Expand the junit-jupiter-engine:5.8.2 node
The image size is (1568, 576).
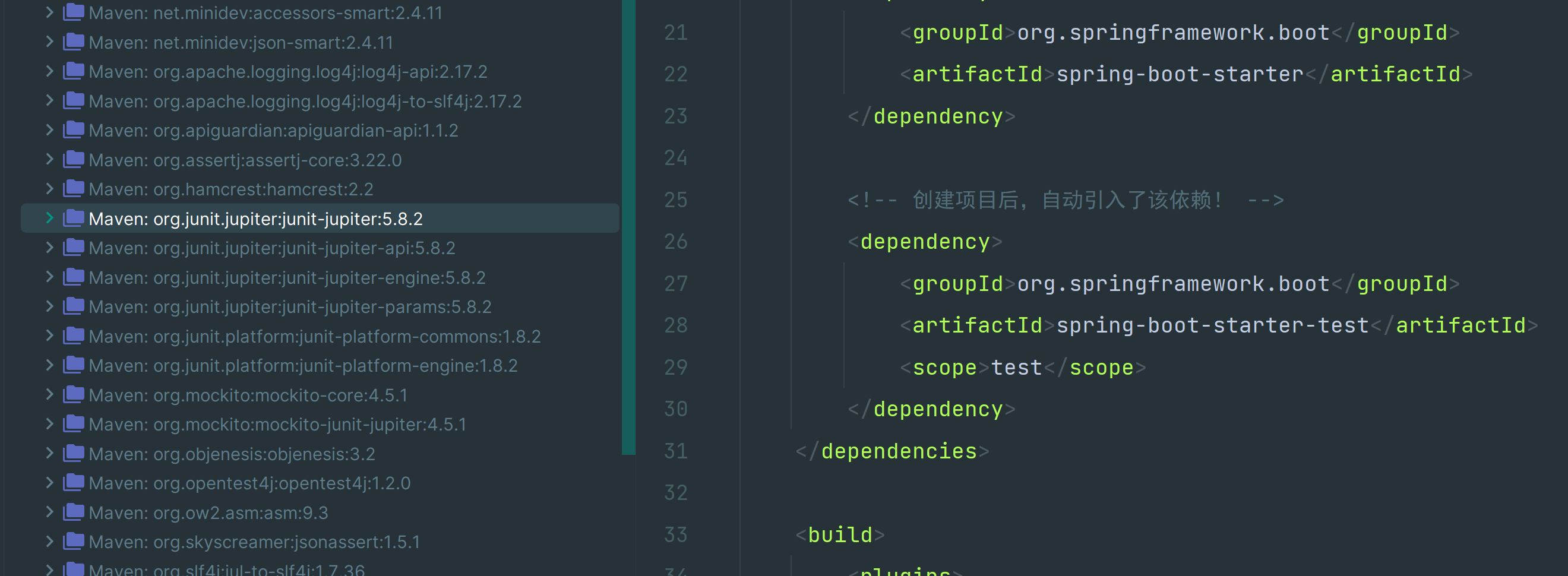pos(50,277)
